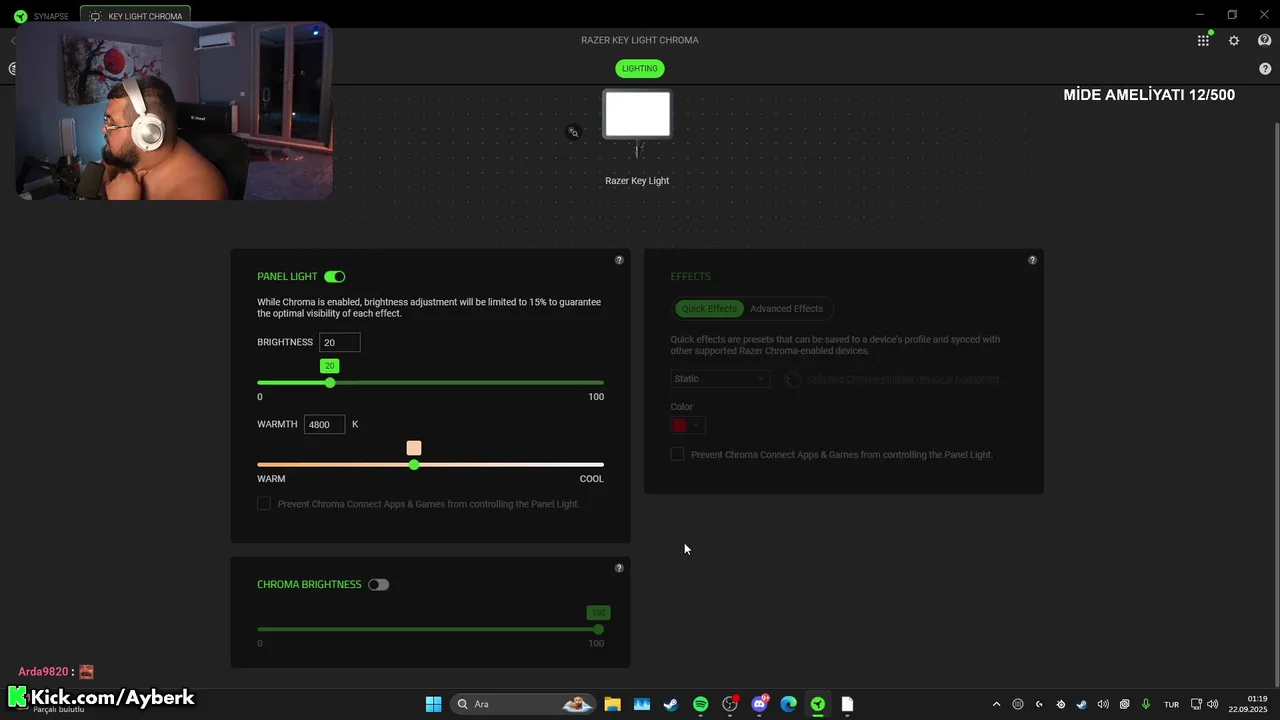
Task: Click the green microphone tray icon
Action: [1146, 704]
